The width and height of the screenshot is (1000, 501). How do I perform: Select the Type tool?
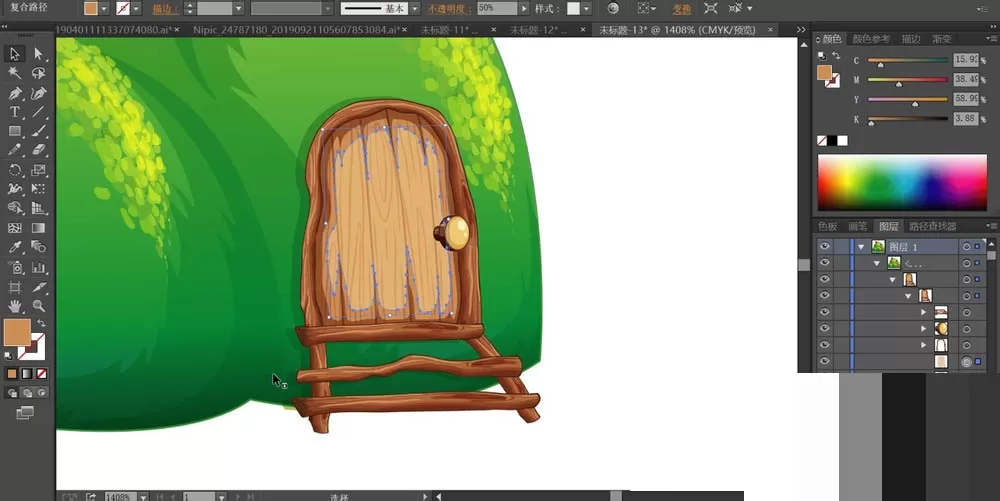(15, 112)
